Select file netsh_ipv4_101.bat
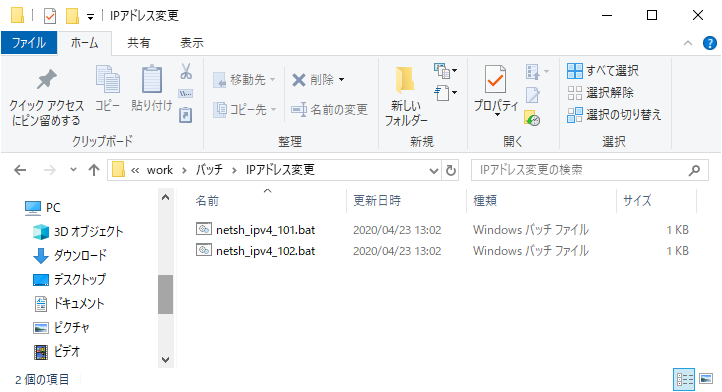Screen dimensions: 722x392 [x=265, y=230]
